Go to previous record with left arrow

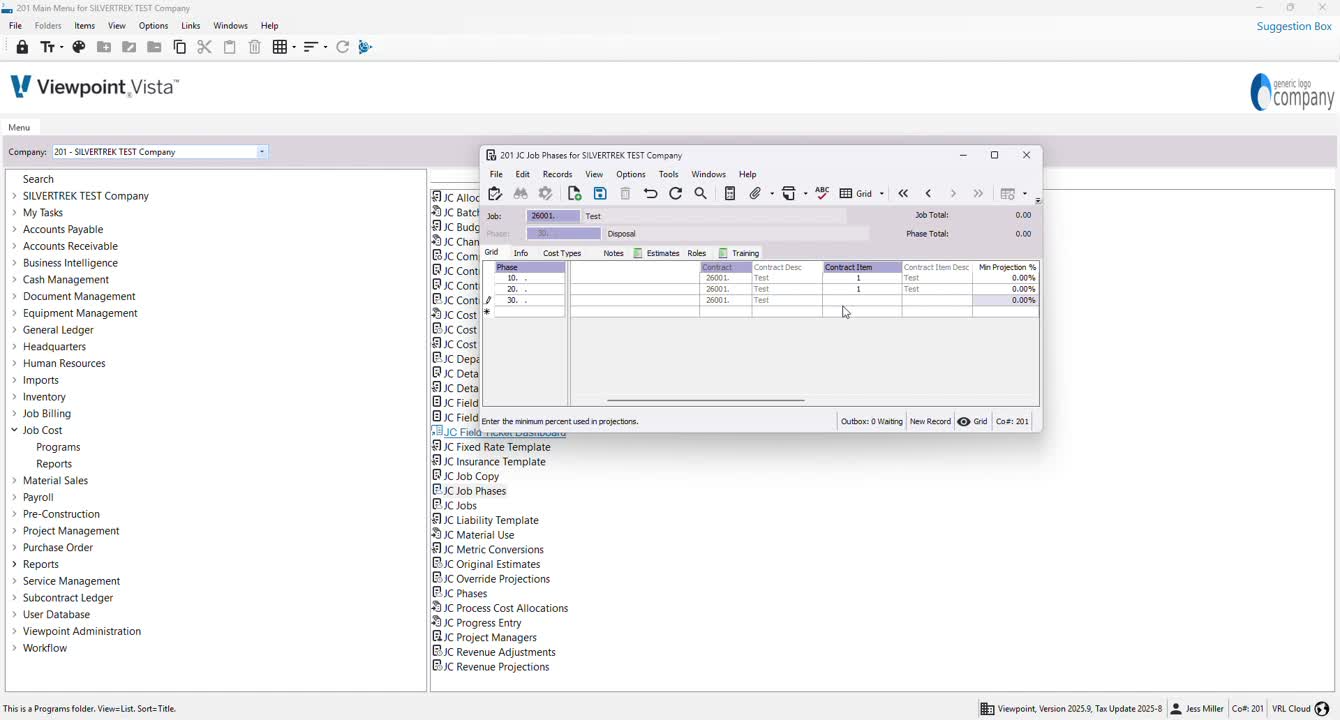pyautogui.click(x=928, y=194)
